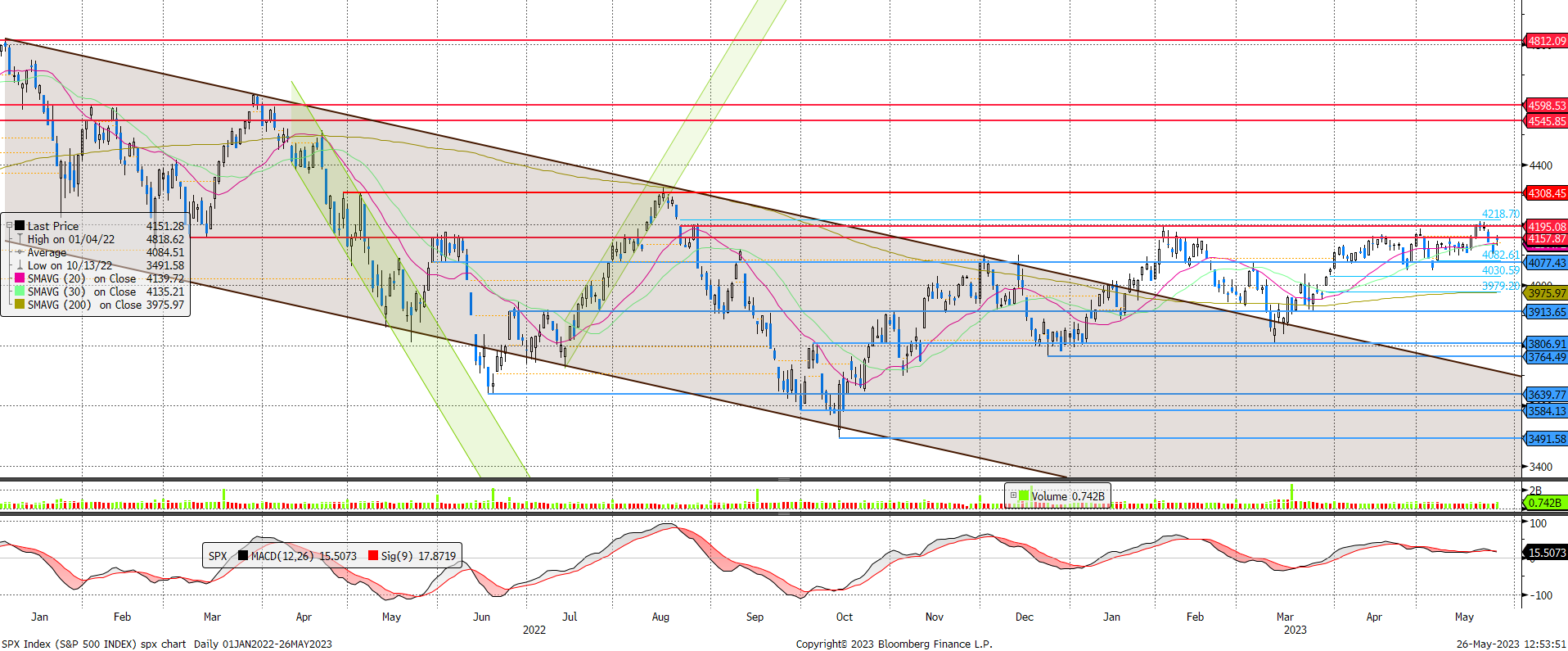Select the olive 3975.97 moving average tag

pyautogui.click(x=1545, y=293)
